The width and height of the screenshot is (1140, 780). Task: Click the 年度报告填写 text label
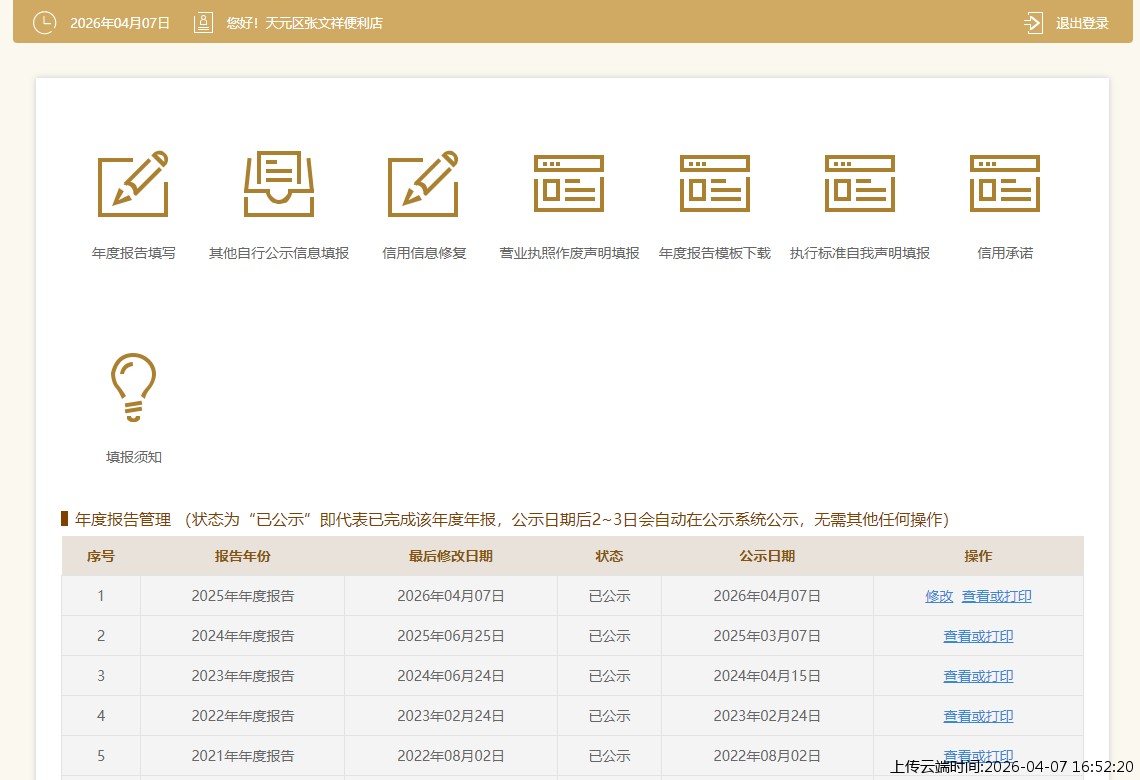(x=133, y=253)
